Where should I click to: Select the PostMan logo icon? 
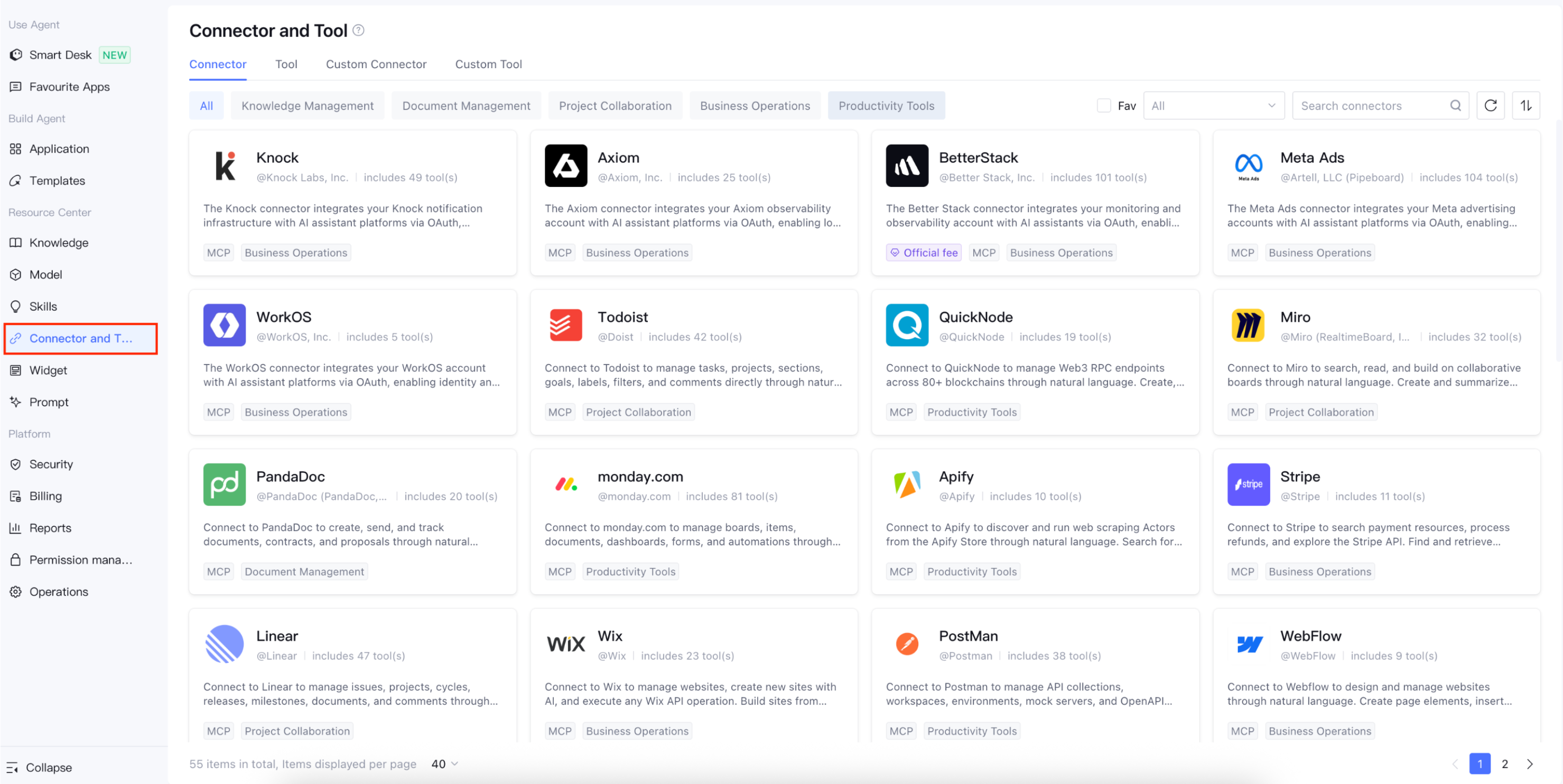(x=907, y=645)
